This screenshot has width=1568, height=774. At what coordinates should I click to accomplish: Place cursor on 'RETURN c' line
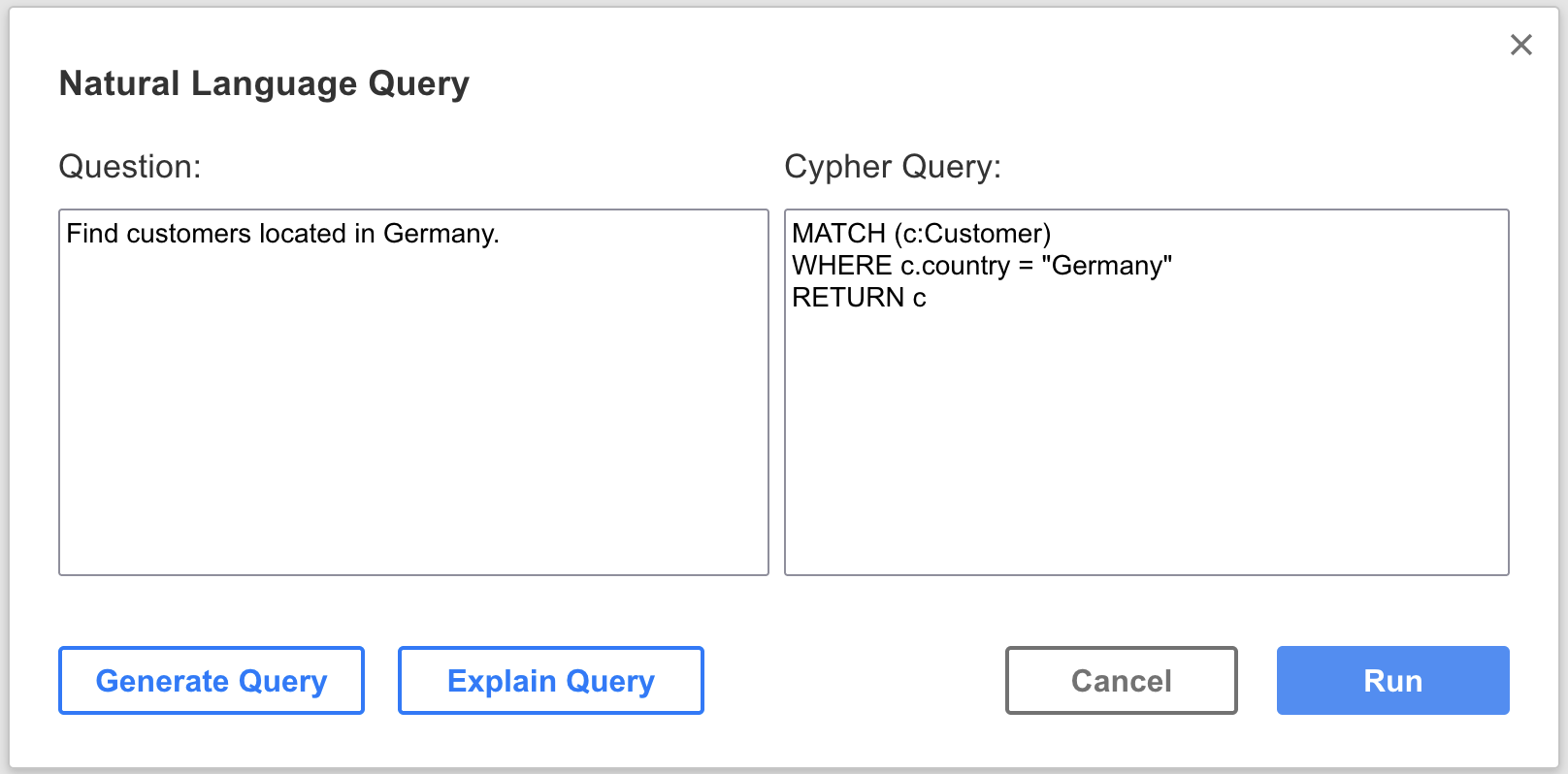(x=859, y=298)
